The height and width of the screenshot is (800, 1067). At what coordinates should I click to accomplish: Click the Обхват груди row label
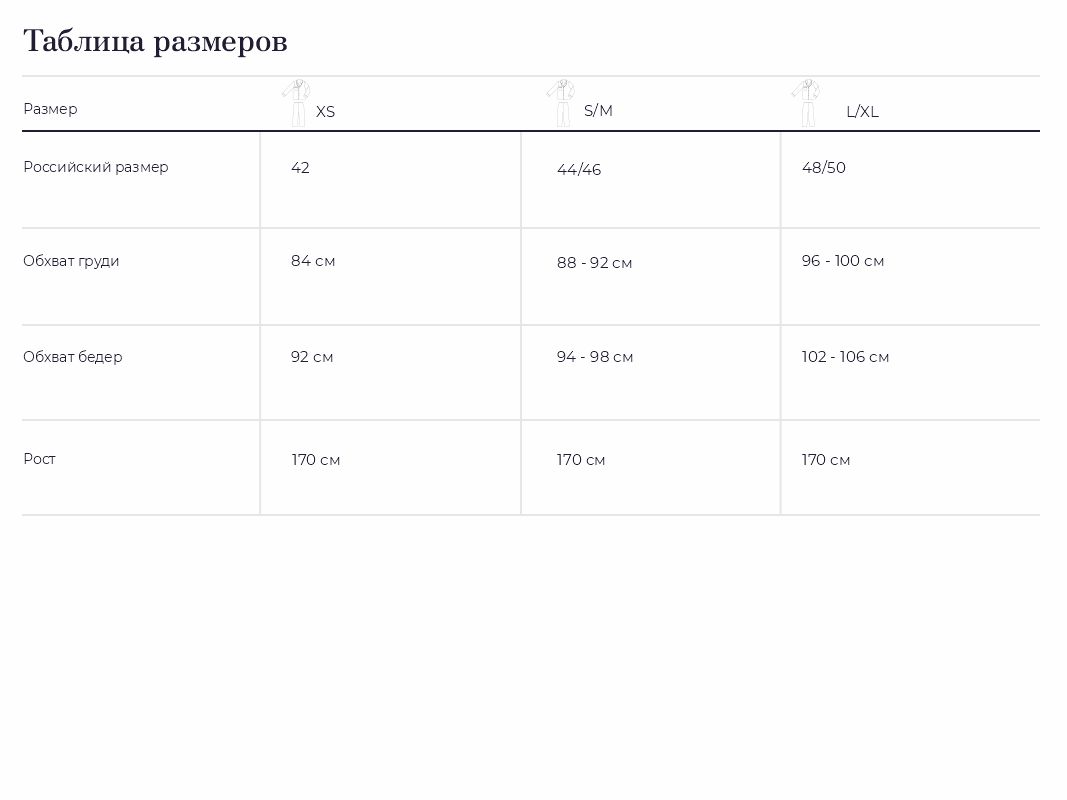[71, 261]
